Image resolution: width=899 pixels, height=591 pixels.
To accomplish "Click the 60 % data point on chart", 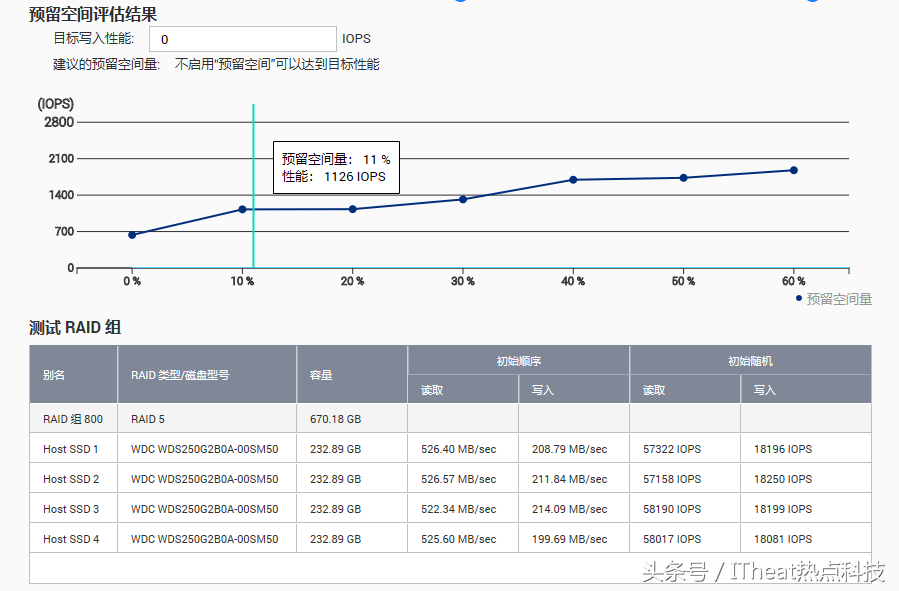I will point(794,170).
